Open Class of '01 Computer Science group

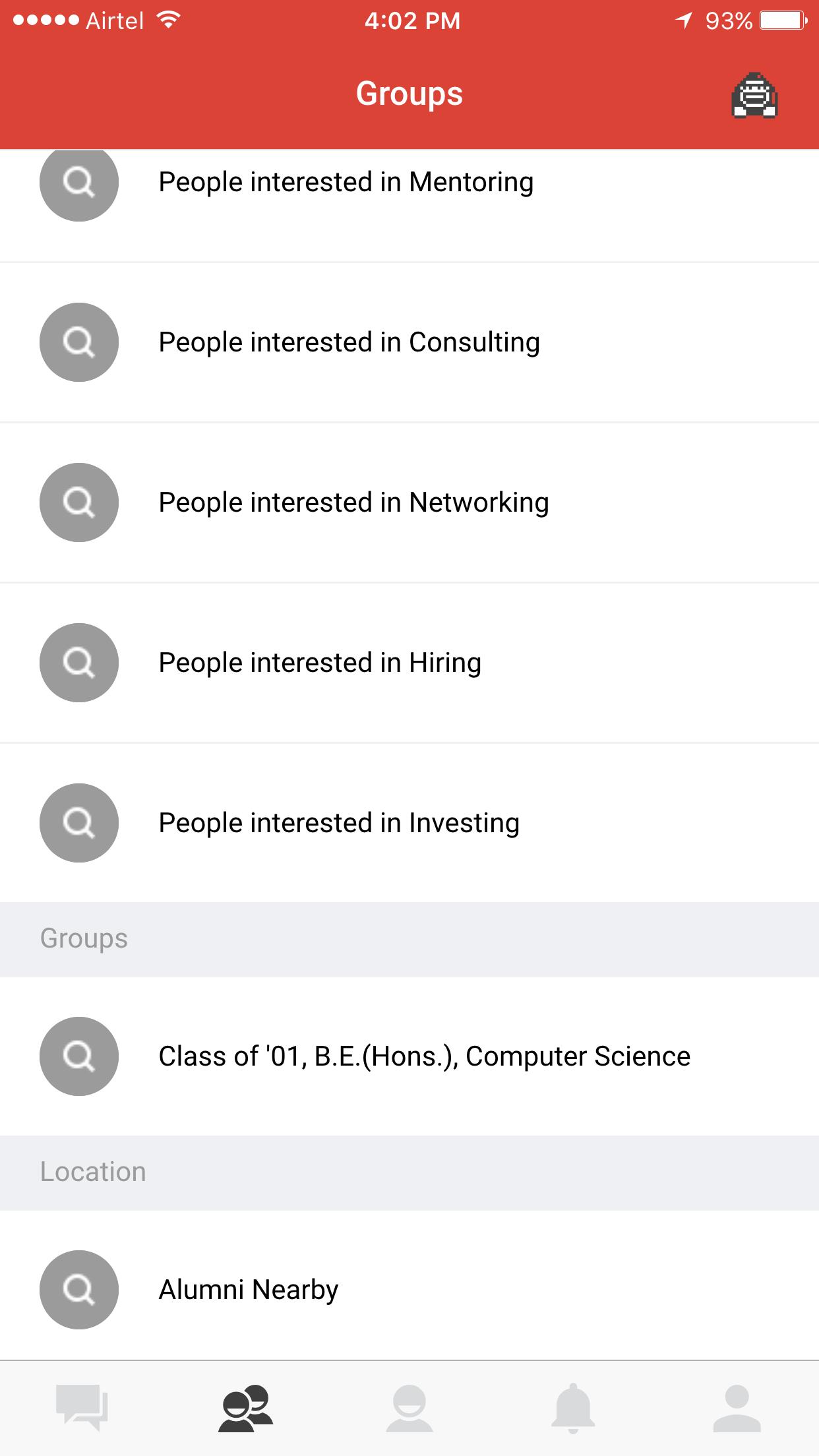(409, 1056)
